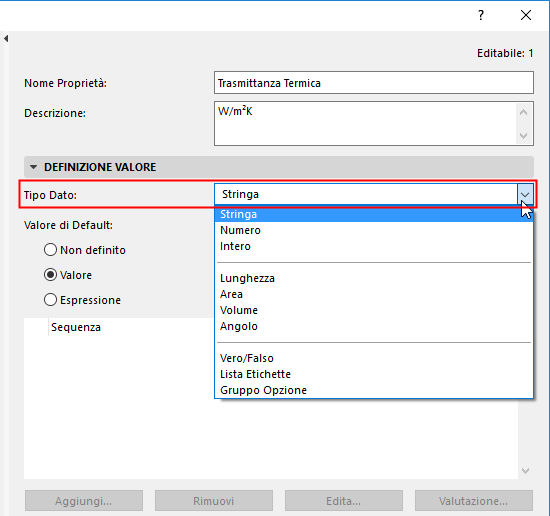Select the Non definito radio button
Screen dimensions: 550x516
click(50, 250)
